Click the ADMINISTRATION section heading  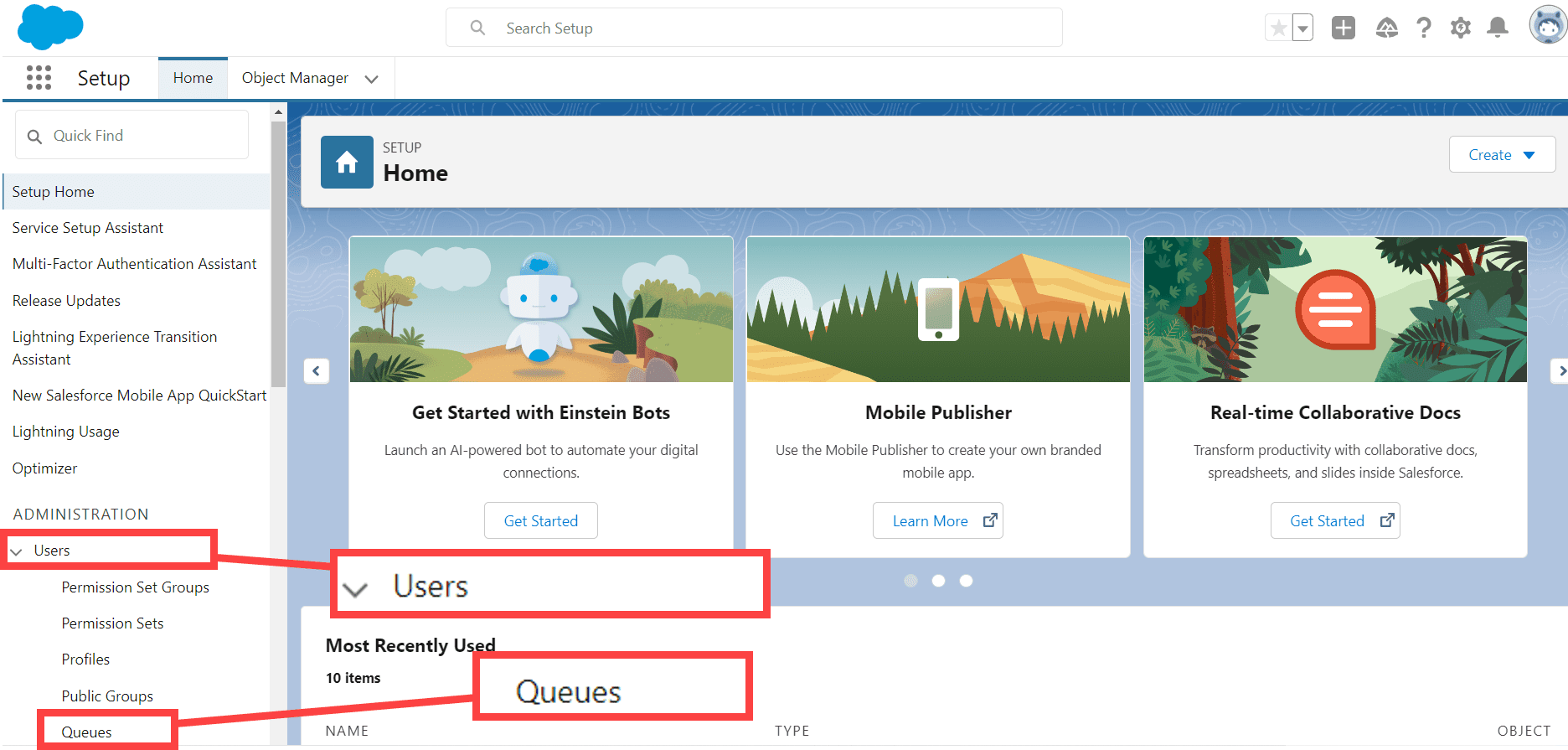click(x=80, y=515)
